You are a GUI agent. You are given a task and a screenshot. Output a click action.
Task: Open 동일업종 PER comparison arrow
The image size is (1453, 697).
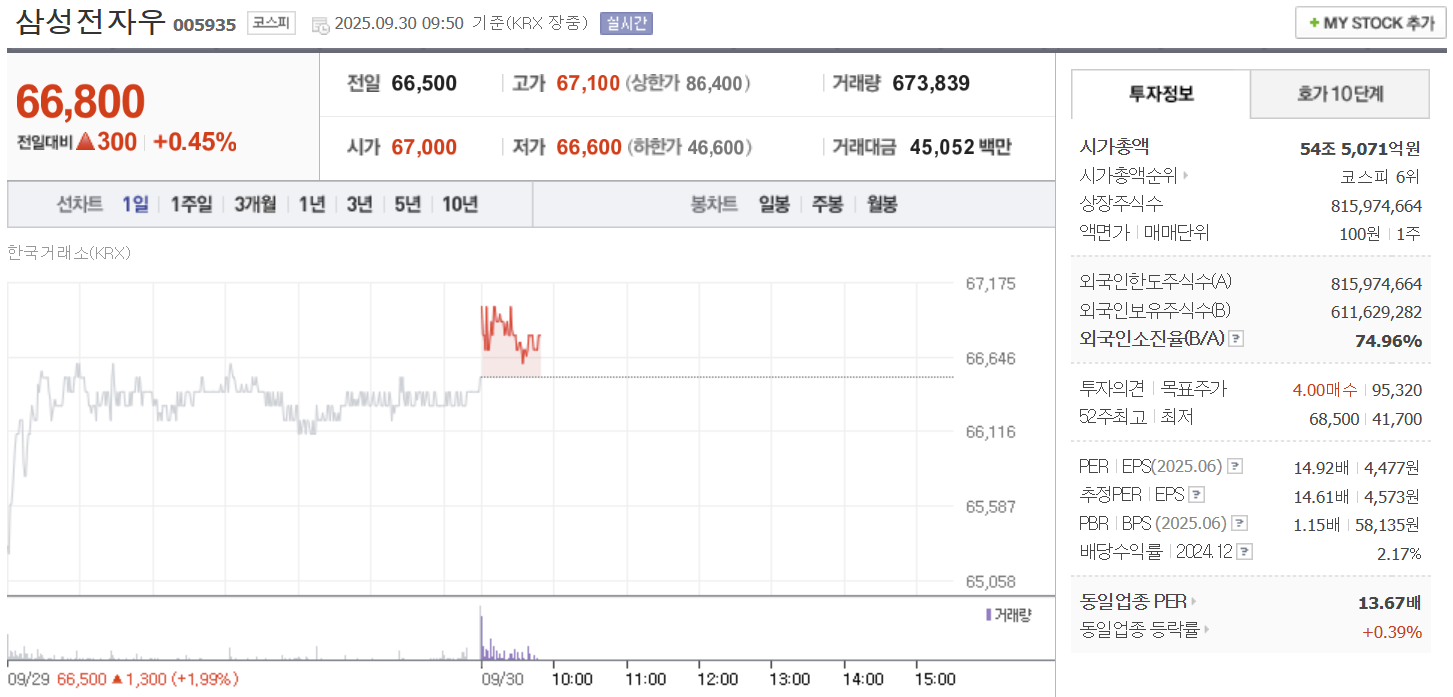[x=1193, y=600]
